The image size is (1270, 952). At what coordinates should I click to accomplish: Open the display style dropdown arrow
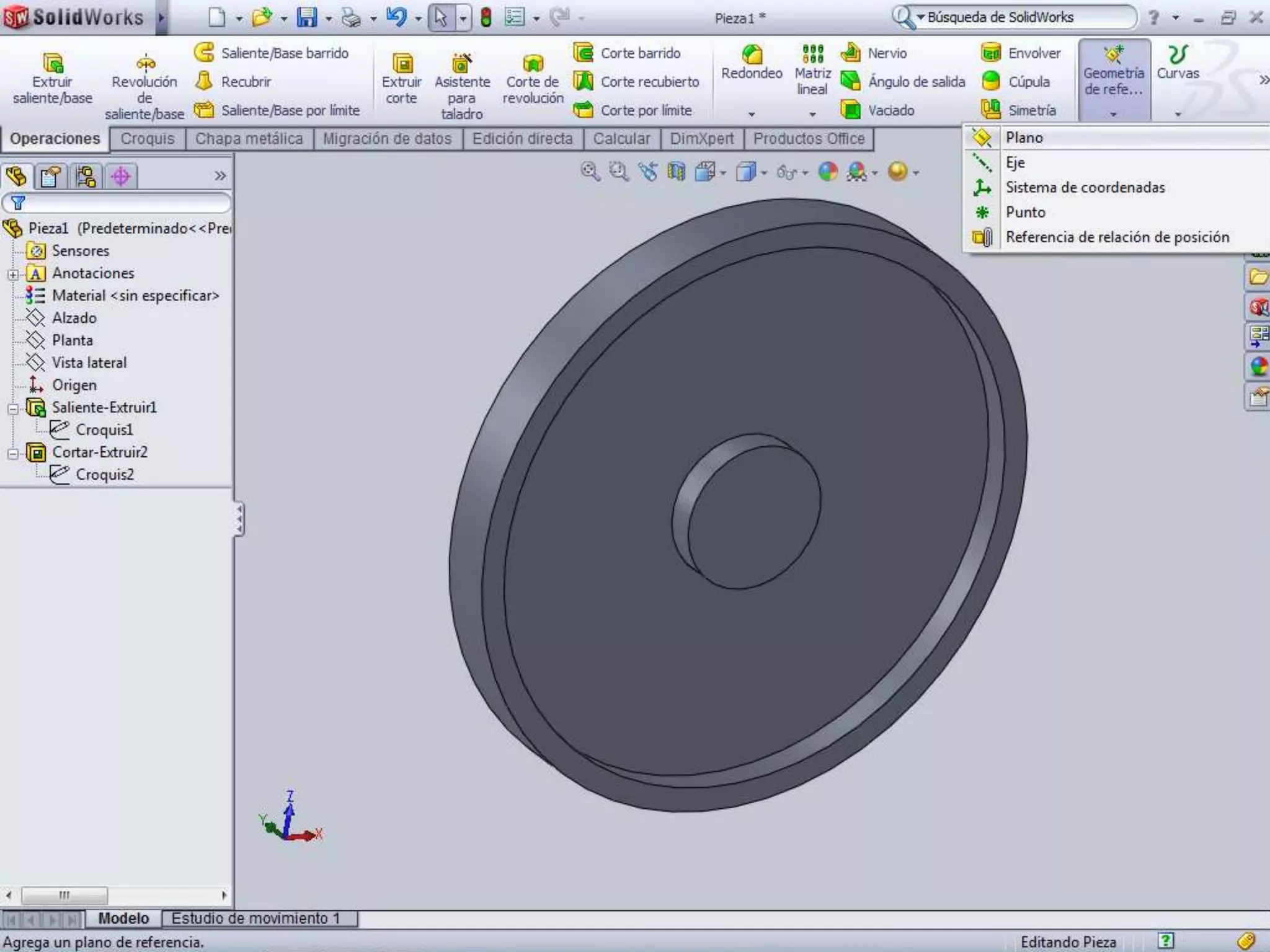click(x=764, y=173)
